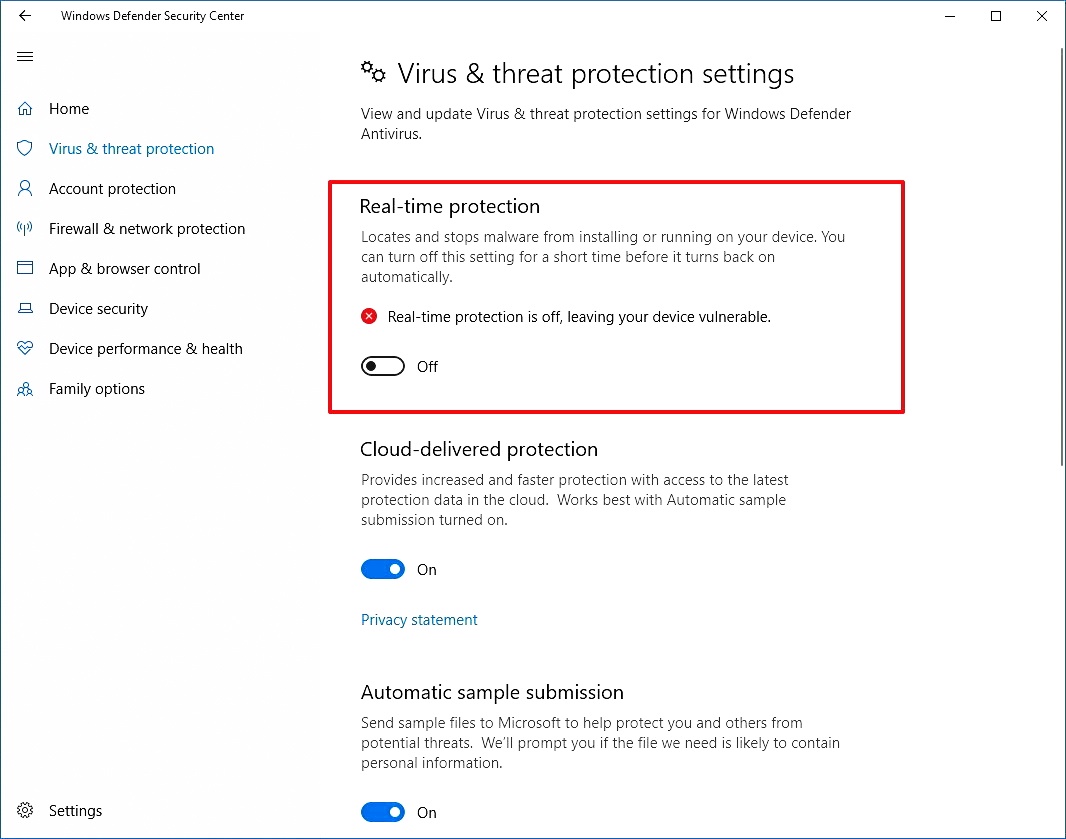
Task: Collapse the hamburger navigation menu
Action: (25, 56)
